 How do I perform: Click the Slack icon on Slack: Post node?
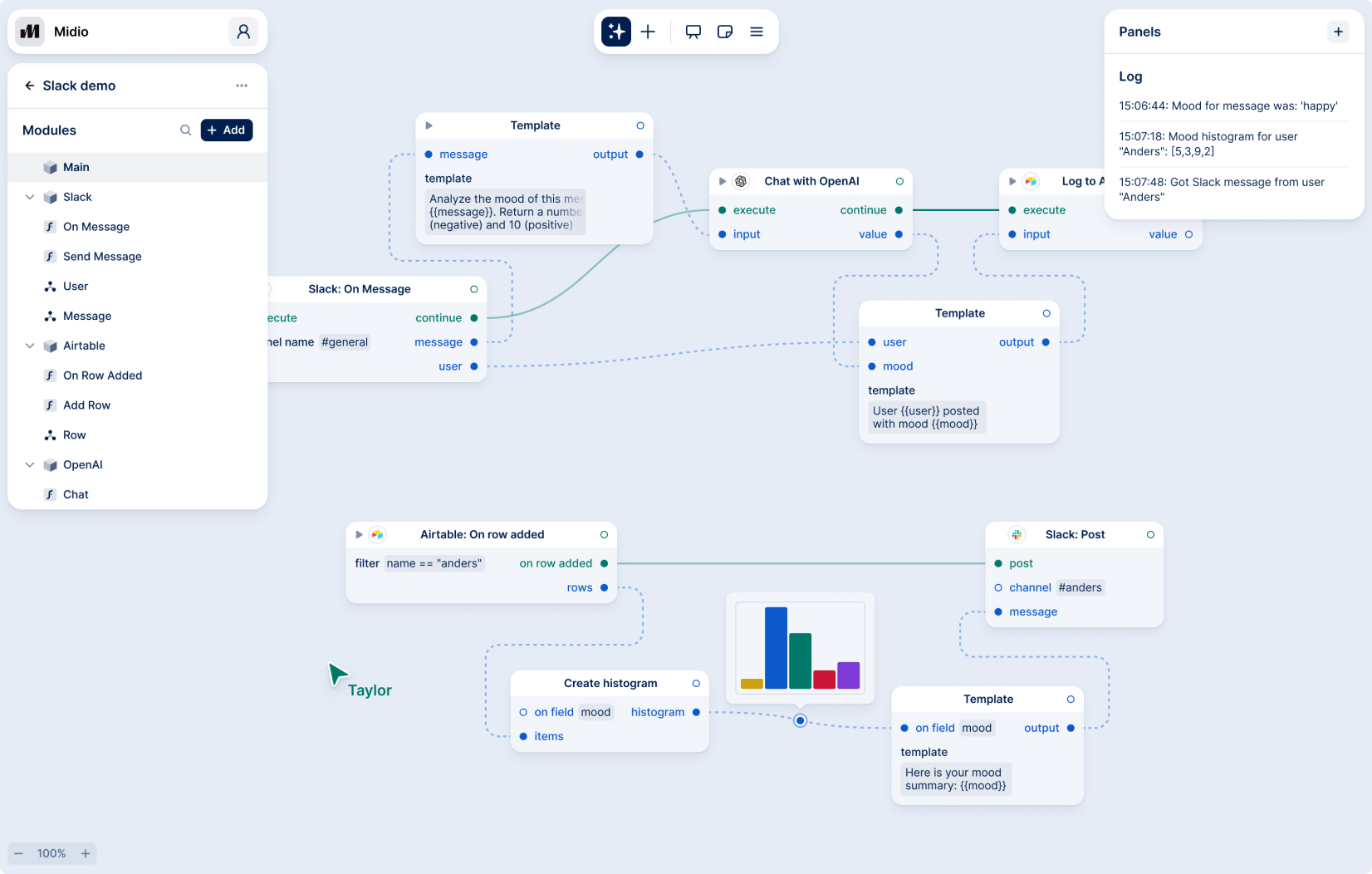click(x=1017, y=535)
